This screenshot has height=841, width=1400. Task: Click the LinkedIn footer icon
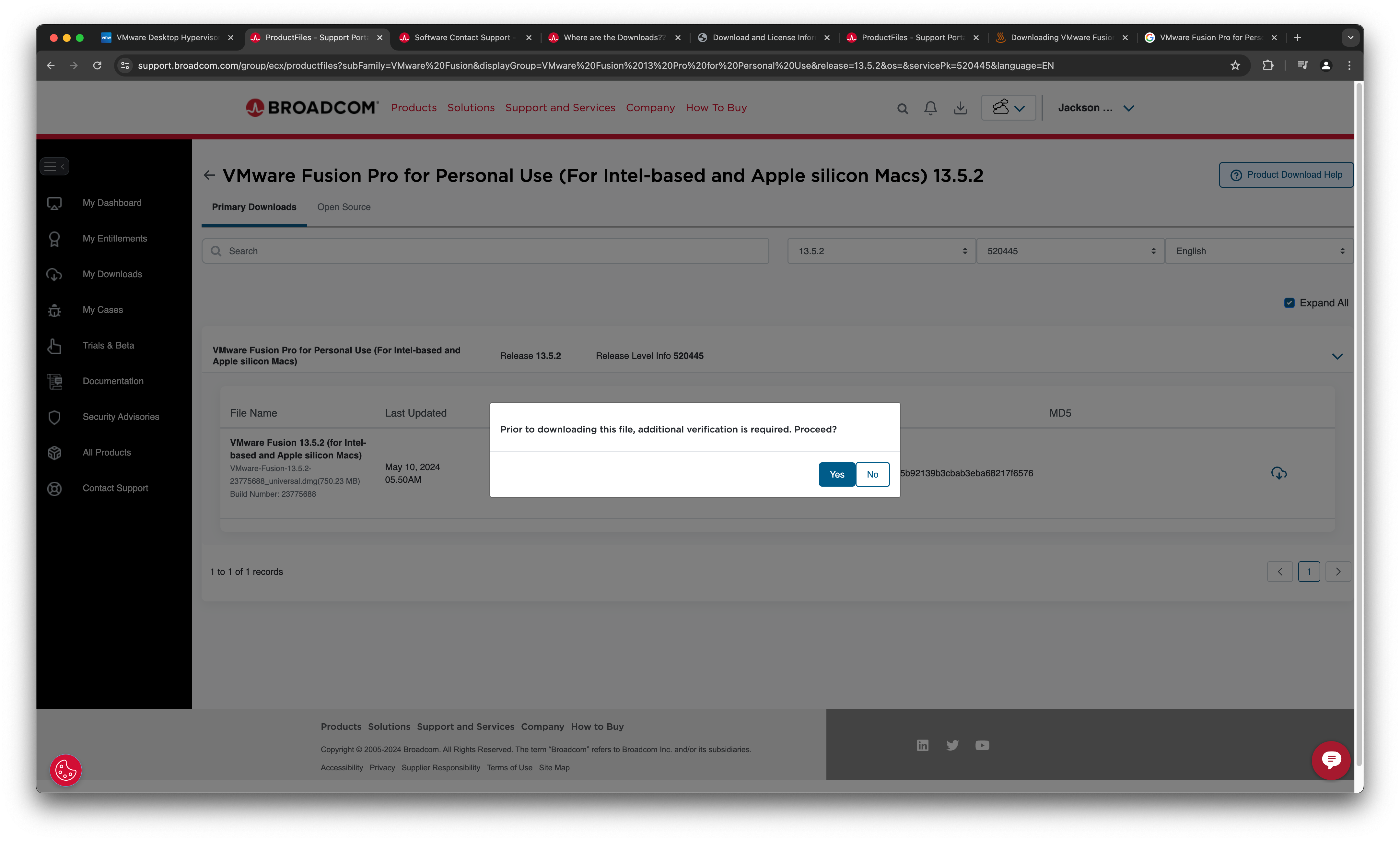922,745
